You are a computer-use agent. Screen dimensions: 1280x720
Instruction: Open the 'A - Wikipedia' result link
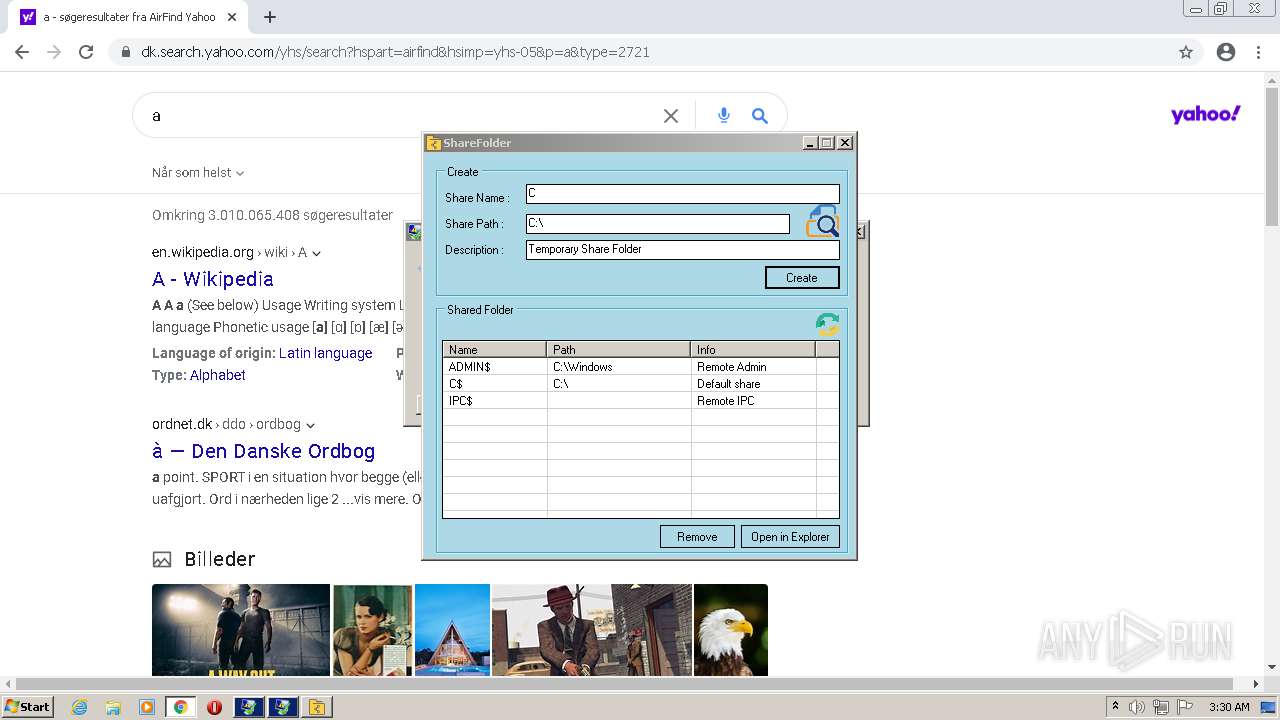213,279
